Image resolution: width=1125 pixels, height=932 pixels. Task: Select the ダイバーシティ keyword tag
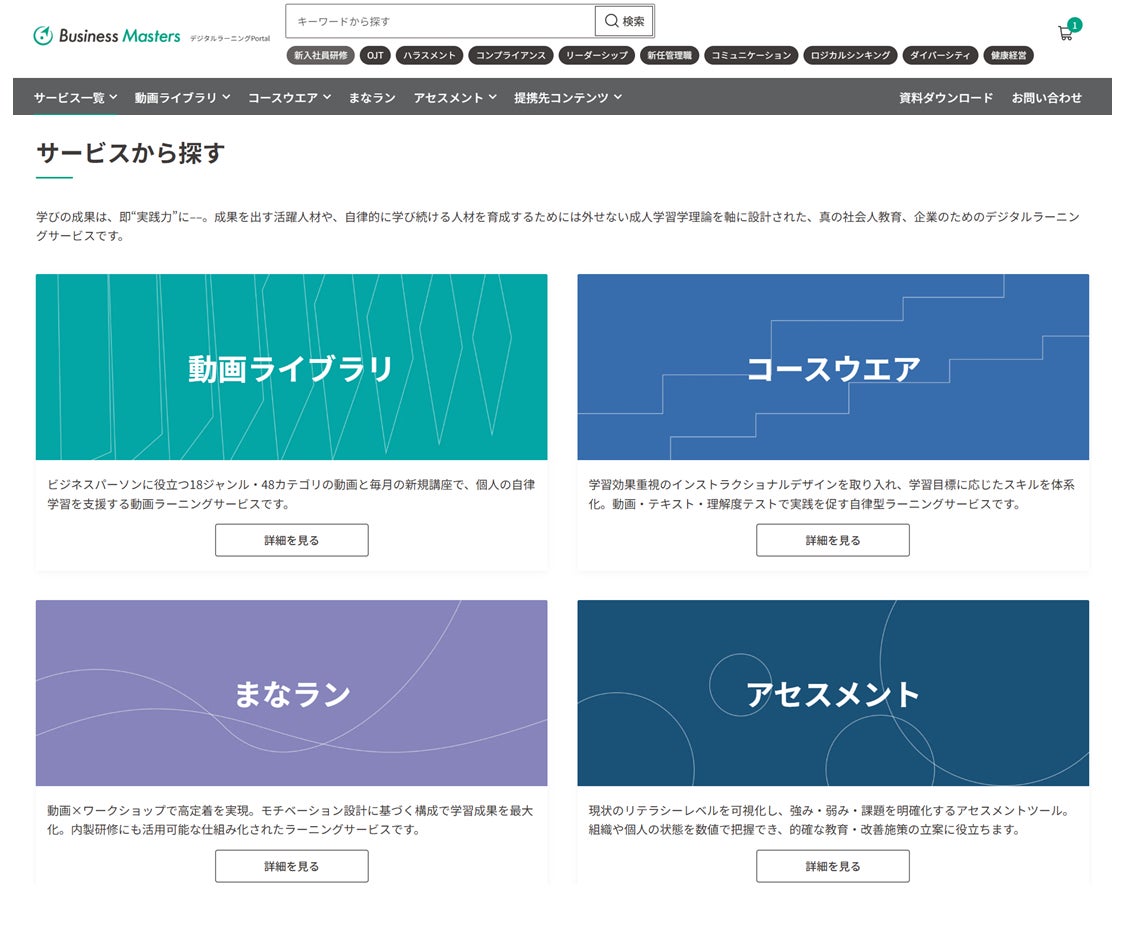(x=940, y=55)
